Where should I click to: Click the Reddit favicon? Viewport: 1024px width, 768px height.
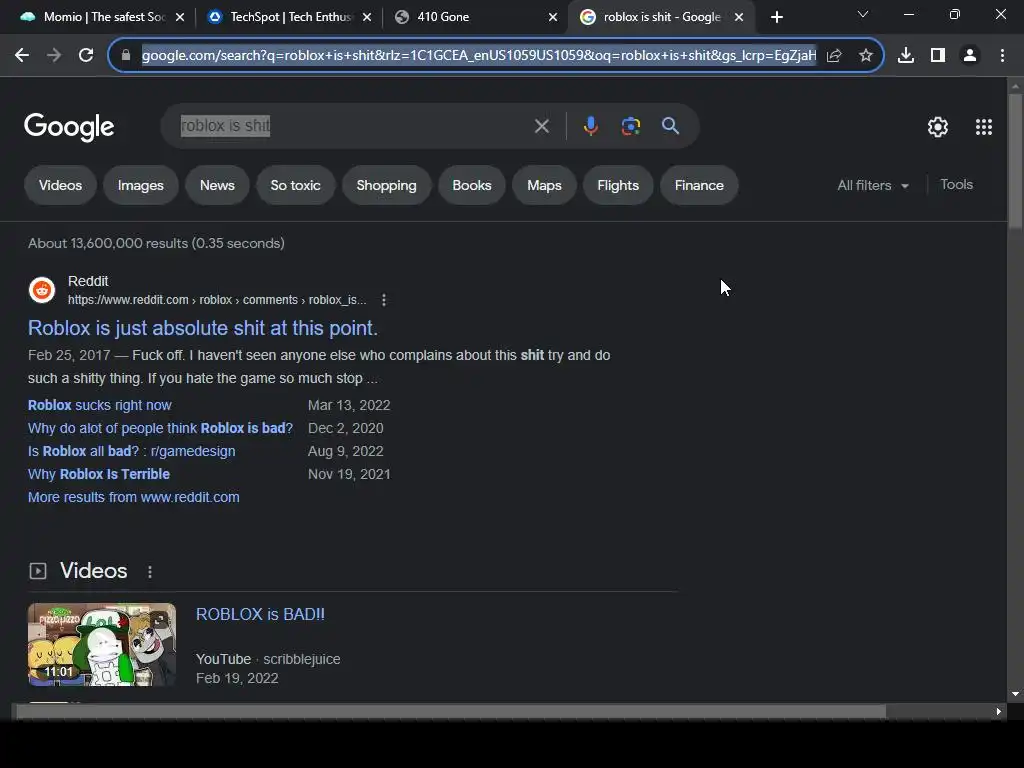(x=42, y=290)
